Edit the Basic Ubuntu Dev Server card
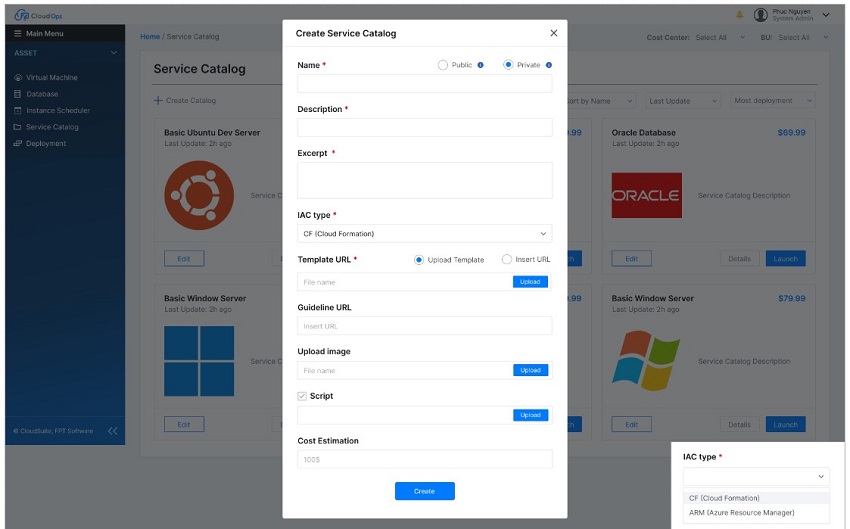Viewport: 850px width, 529px height. [x=184, y=259]
